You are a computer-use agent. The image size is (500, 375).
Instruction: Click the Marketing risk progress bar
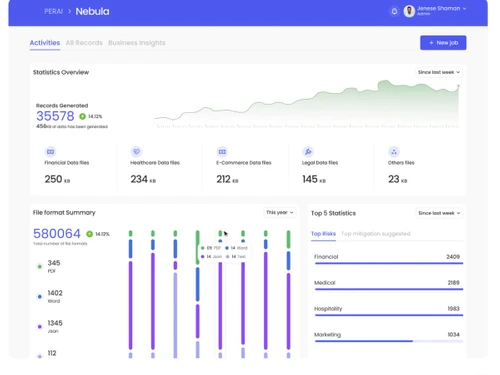tap(389, 341)
